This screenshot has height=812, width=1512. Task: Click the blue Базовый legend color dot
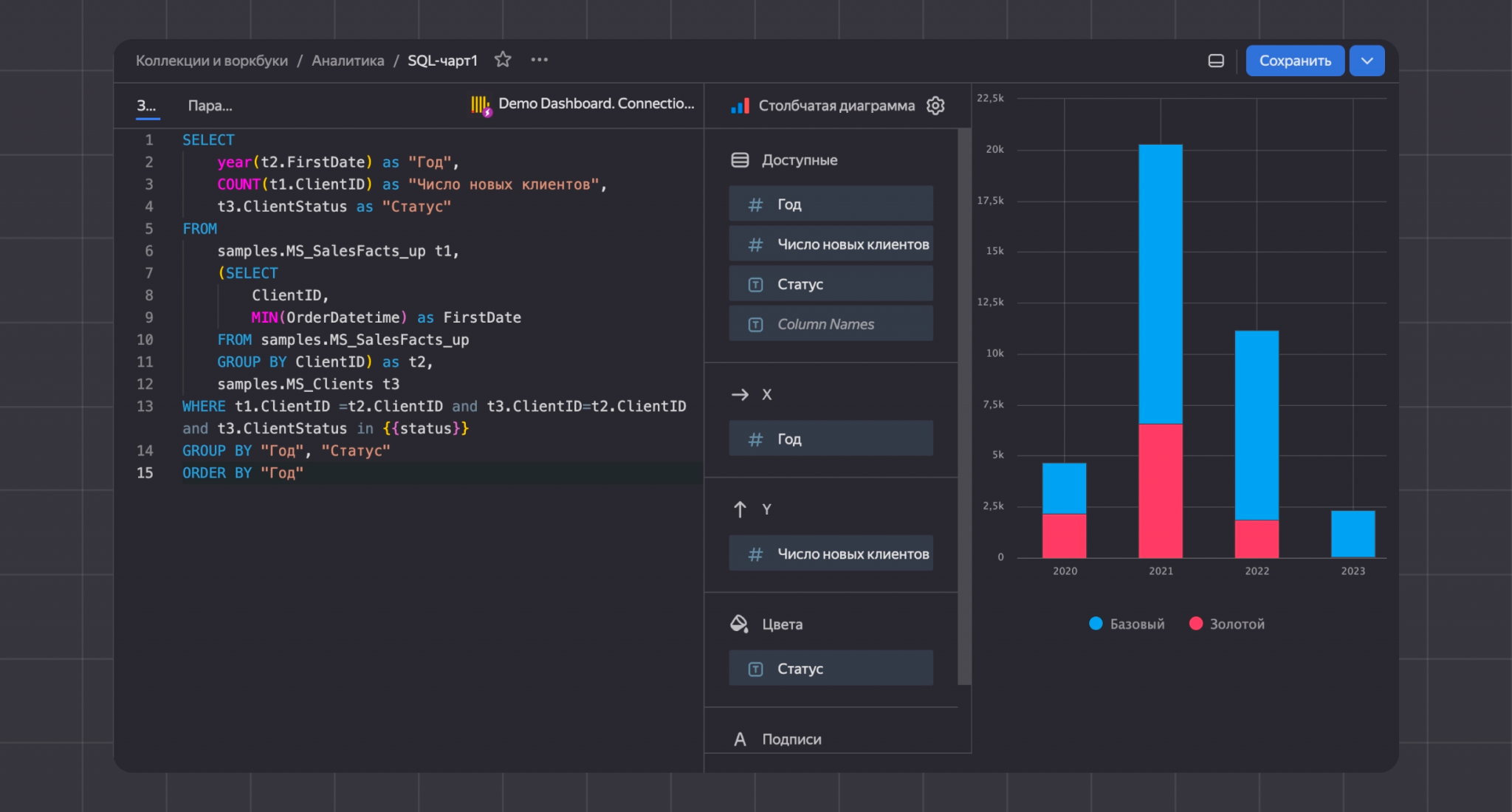(x=1096, y=624)
